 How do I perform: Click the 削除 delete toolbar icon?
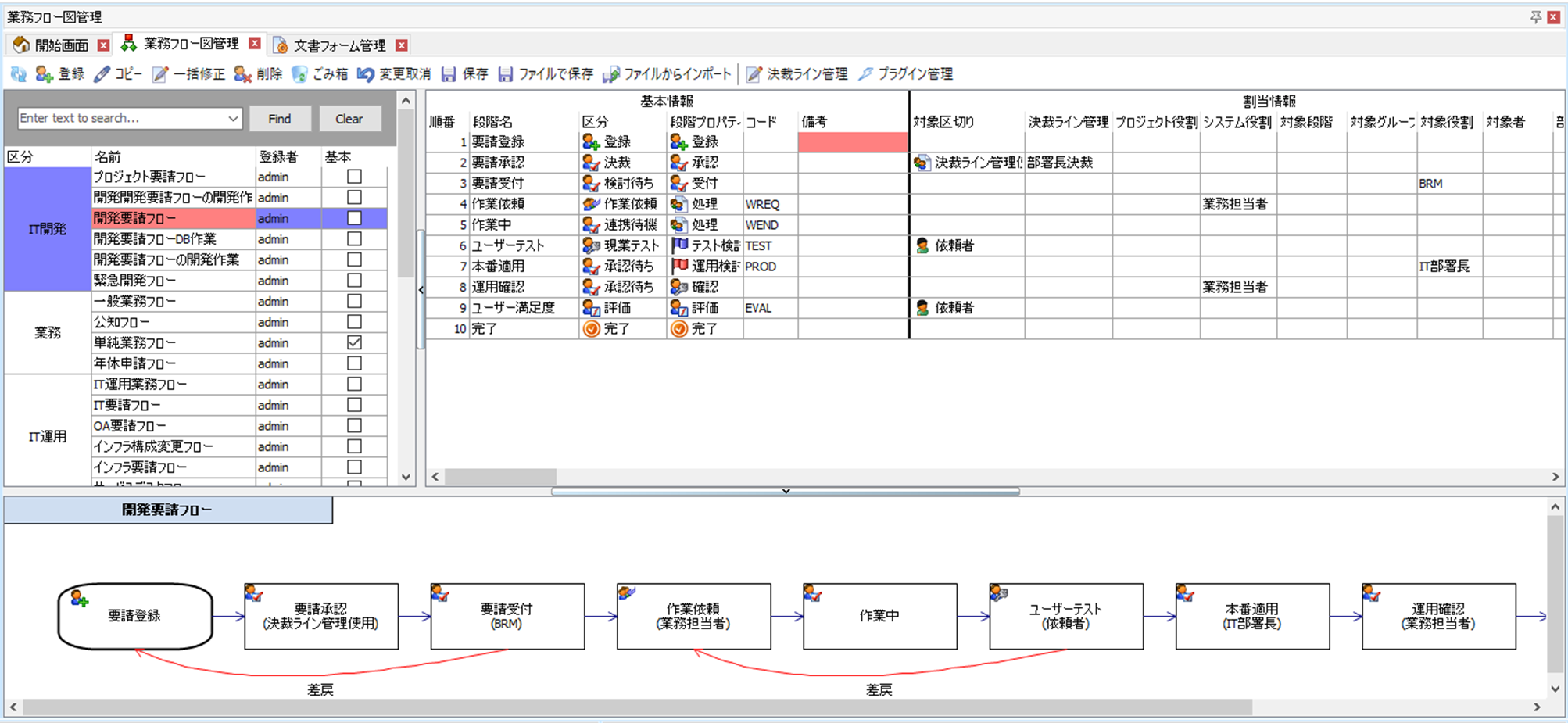243,74
